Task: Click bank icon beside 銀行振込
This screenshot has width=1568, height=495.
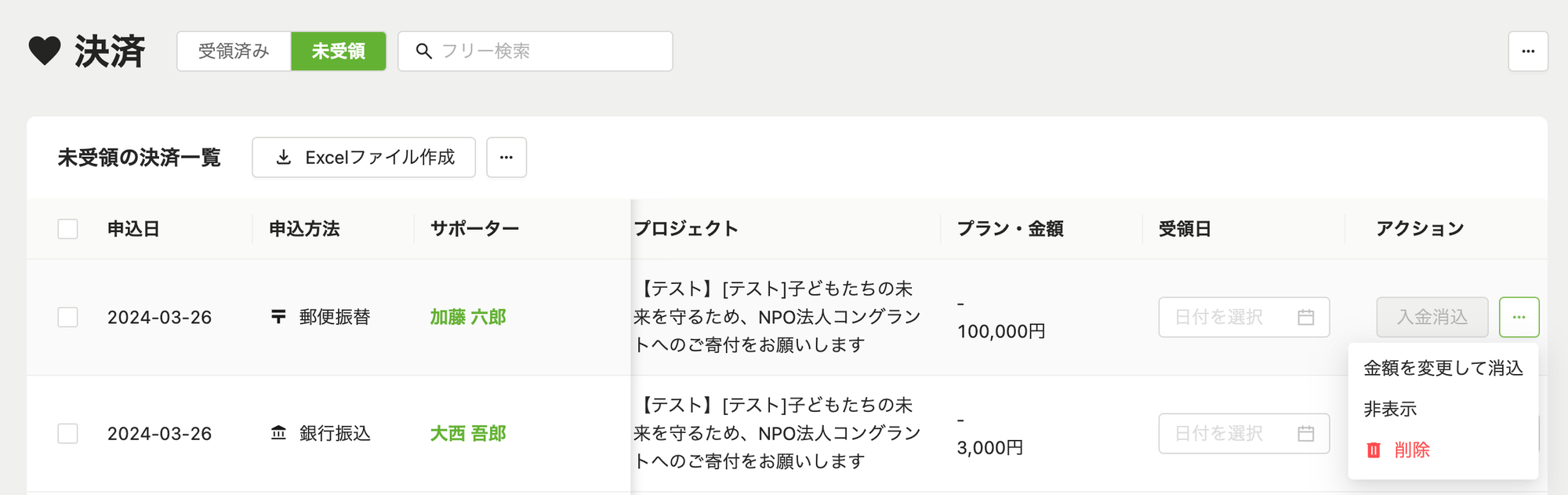Action: click(x=278, y=433)
